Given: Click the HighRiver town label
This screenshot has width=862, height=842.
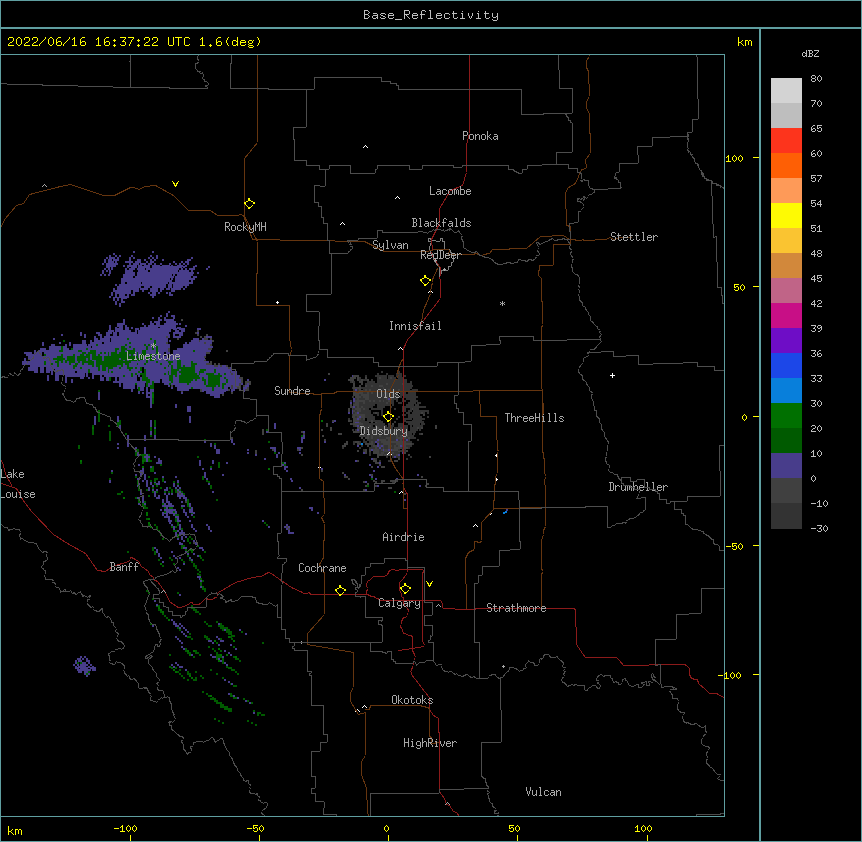Looking at the screenshot, I should tap(430, 743).
